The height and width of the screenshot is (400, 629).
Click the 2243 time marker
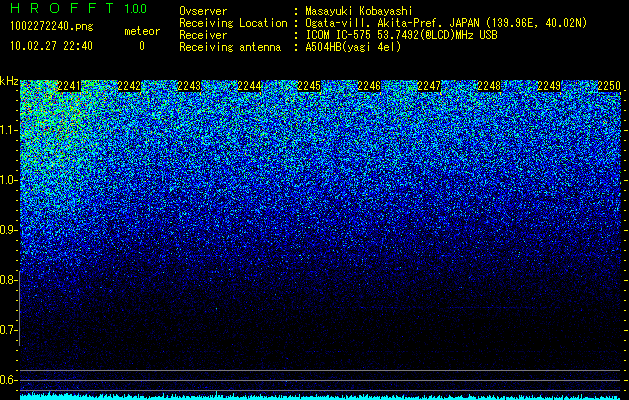[x=189, y=86]
